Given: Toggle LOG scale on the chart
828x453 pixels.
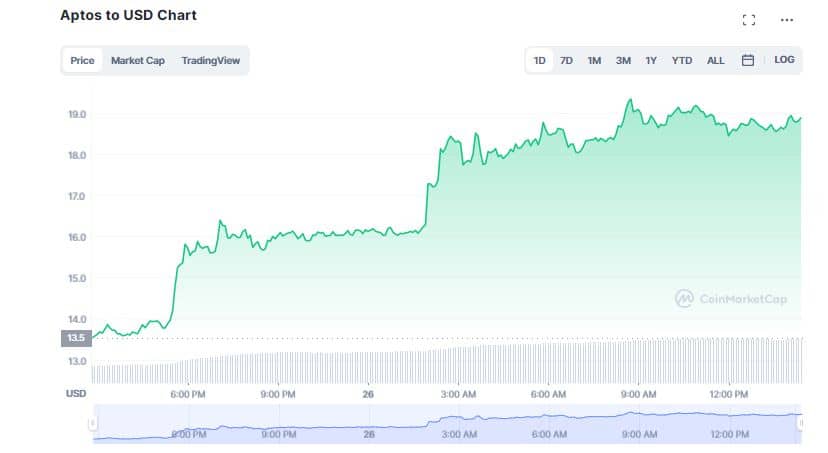Looking at the screenshot, I should pyautogui.click(x=784, y=60).
